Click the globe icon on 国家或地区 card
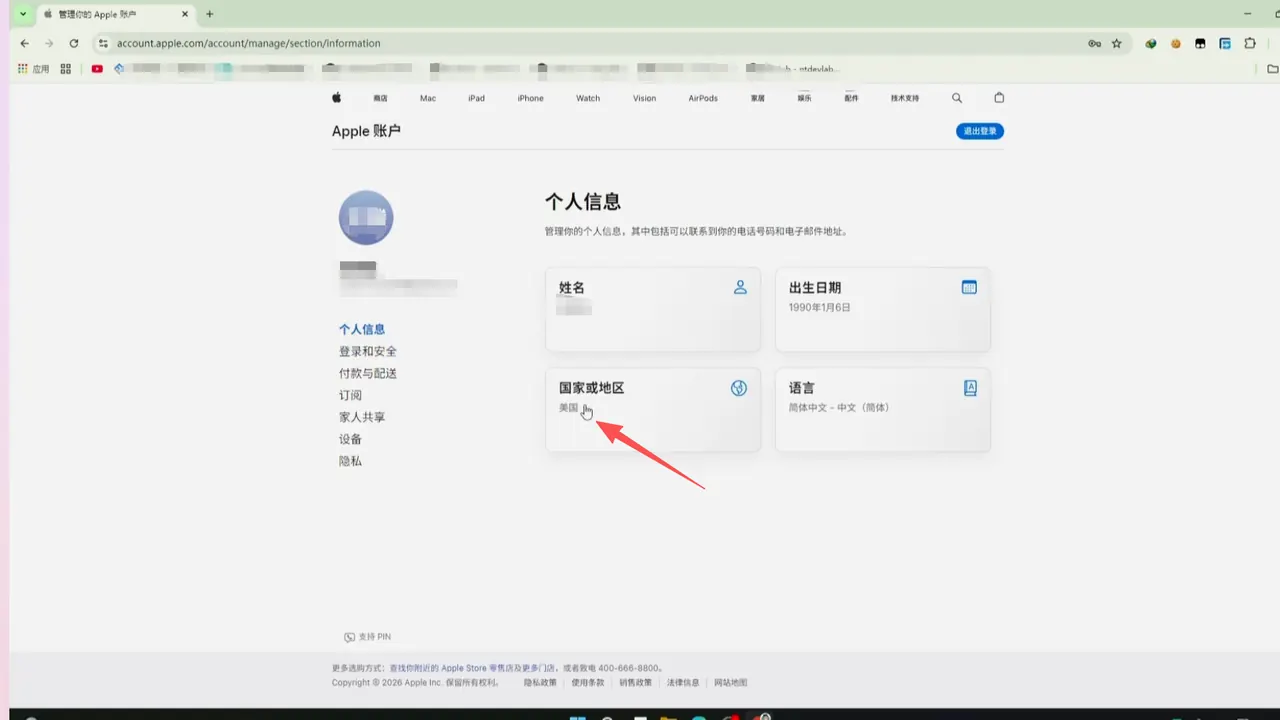1280x720 pixels. pyautogui.click(x=739, y=388)
